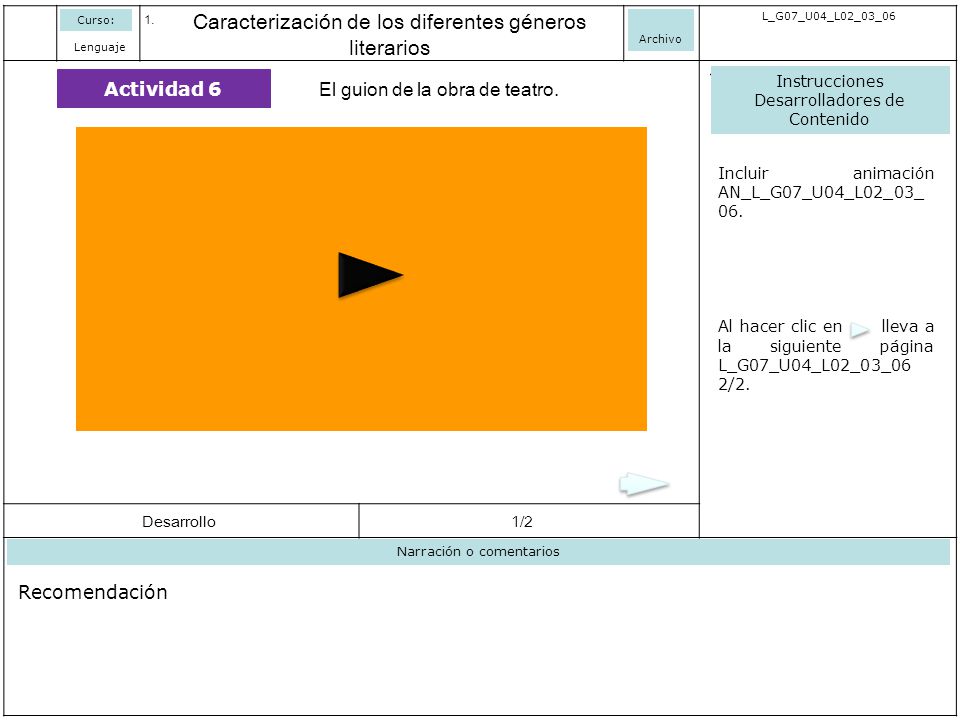Click the Archivo label box

coord(661,30)
